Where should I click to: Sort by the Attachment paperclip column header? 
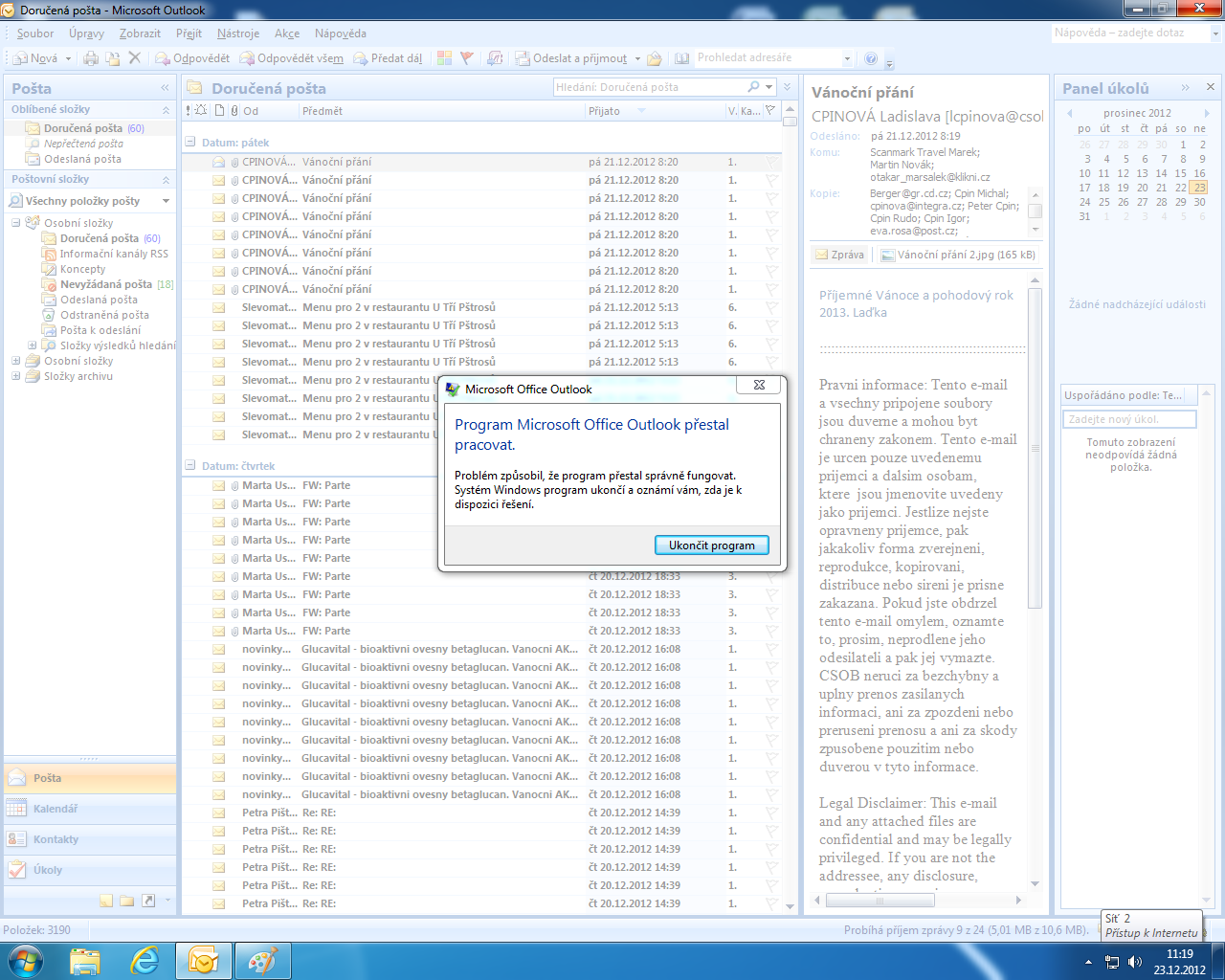(x=234, y=111)
